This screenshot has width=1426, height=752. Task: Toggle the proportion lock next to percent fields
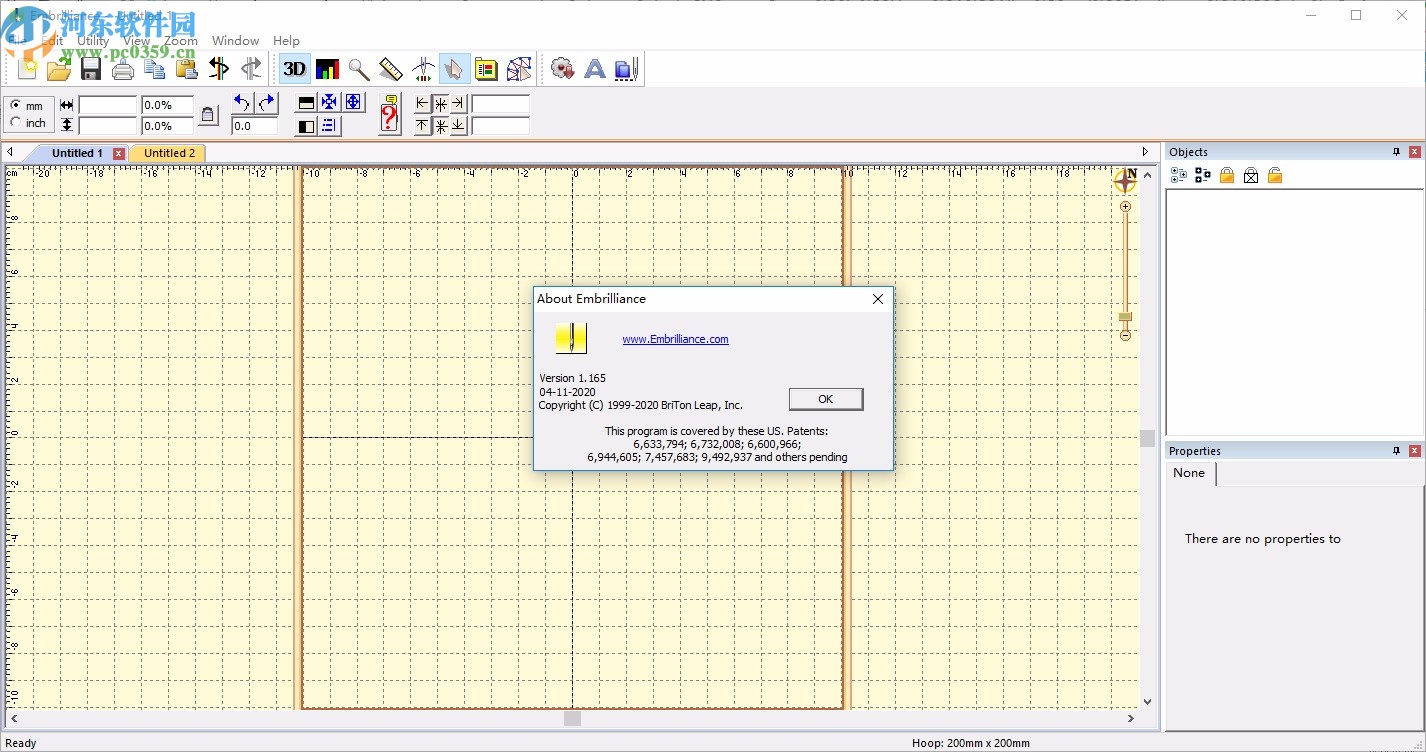point(208,115)
